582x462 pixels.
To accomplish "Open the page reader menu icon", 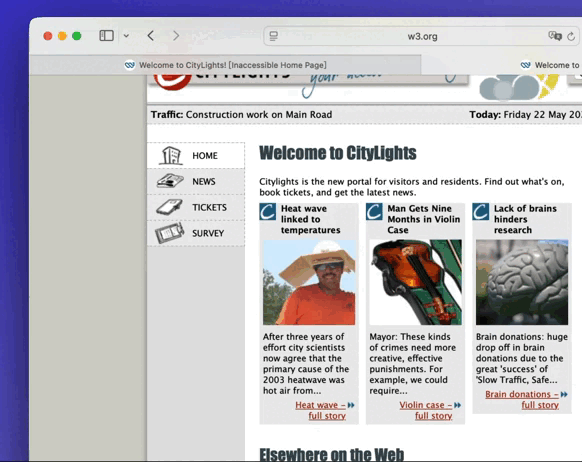I will click(x=274, y=36).
